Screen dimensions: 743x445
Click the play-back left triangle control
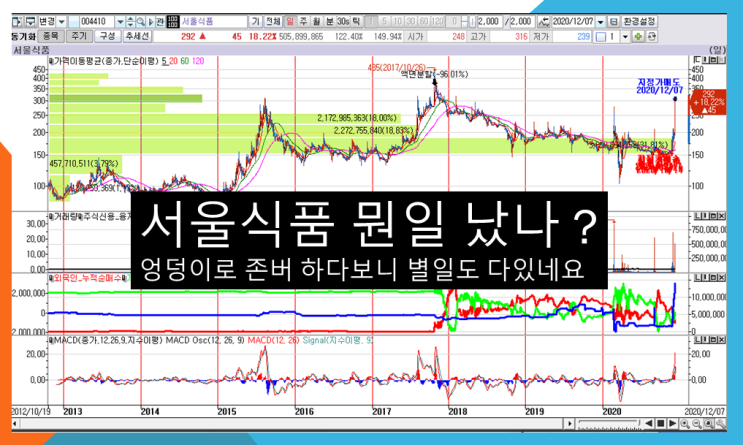(649, 423)
